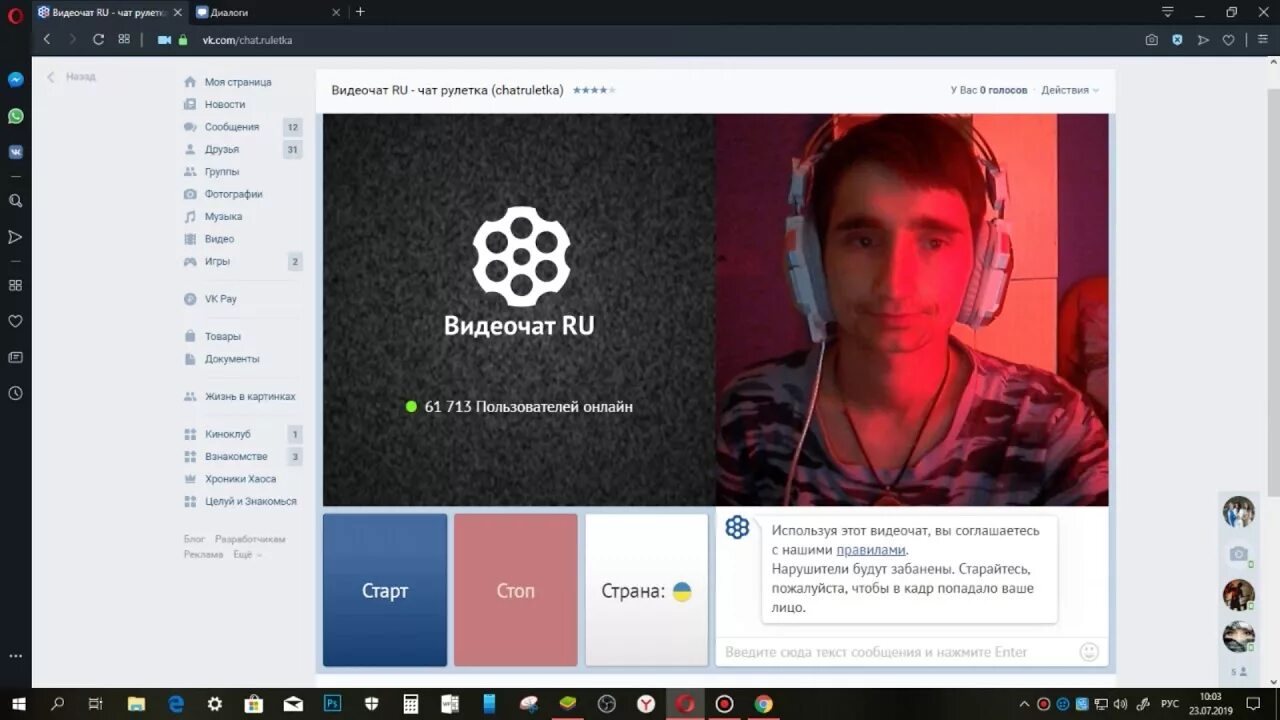This screenshot has height=720, width=1280.
Task: Open Группы section
Action: click(x=221, y=172)
